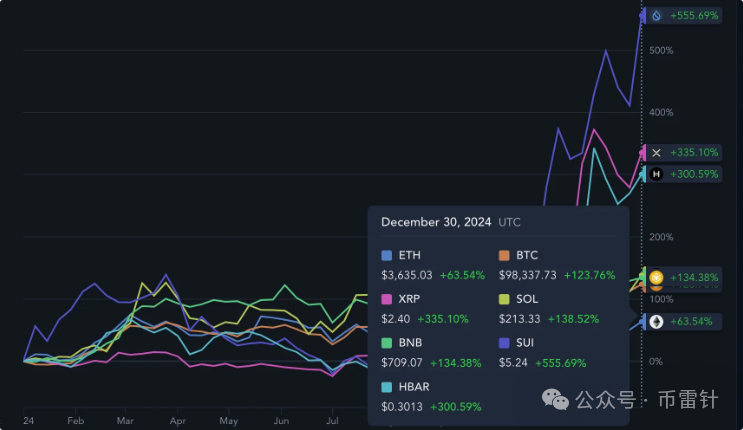The height and width of the screenshot is (430, 743).
Task: Click the HBAR teal swatch in the tooltip
Action: tap(387, 386)
